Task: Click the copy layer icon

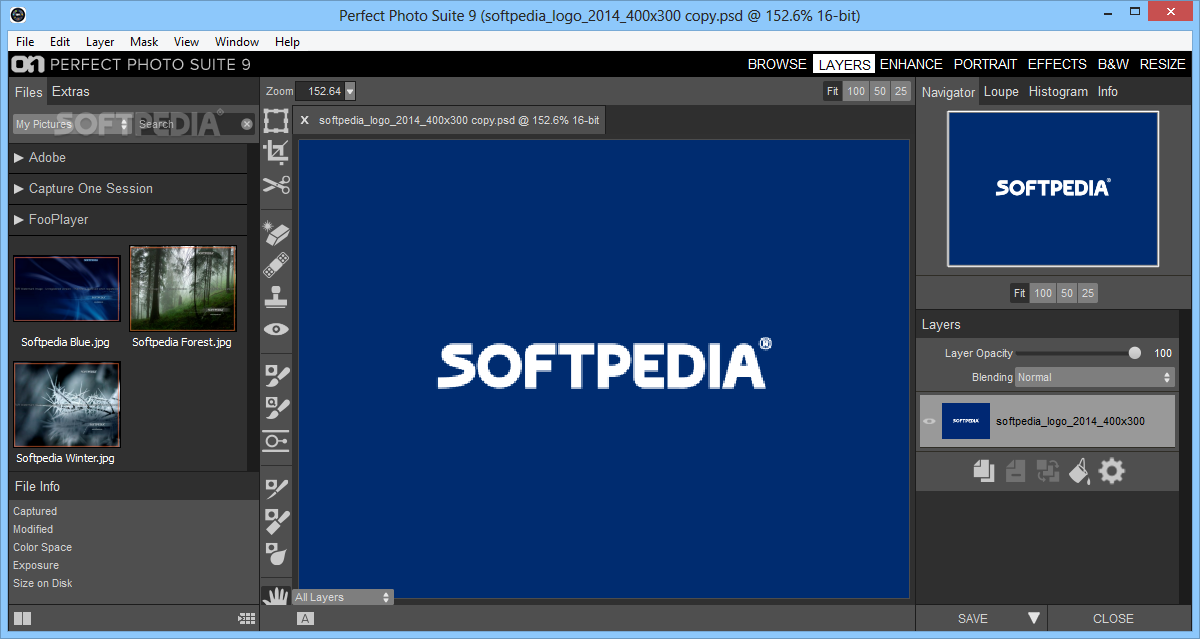Action: click(x=984, y=471)
